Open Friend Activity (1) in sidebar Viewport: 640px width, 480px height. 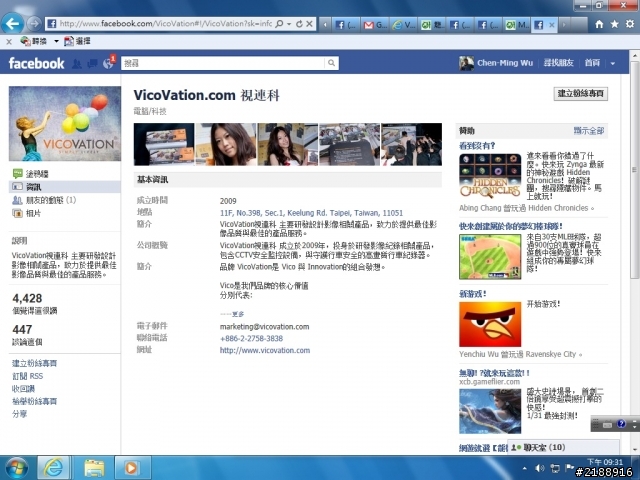[x=44, y=200]
